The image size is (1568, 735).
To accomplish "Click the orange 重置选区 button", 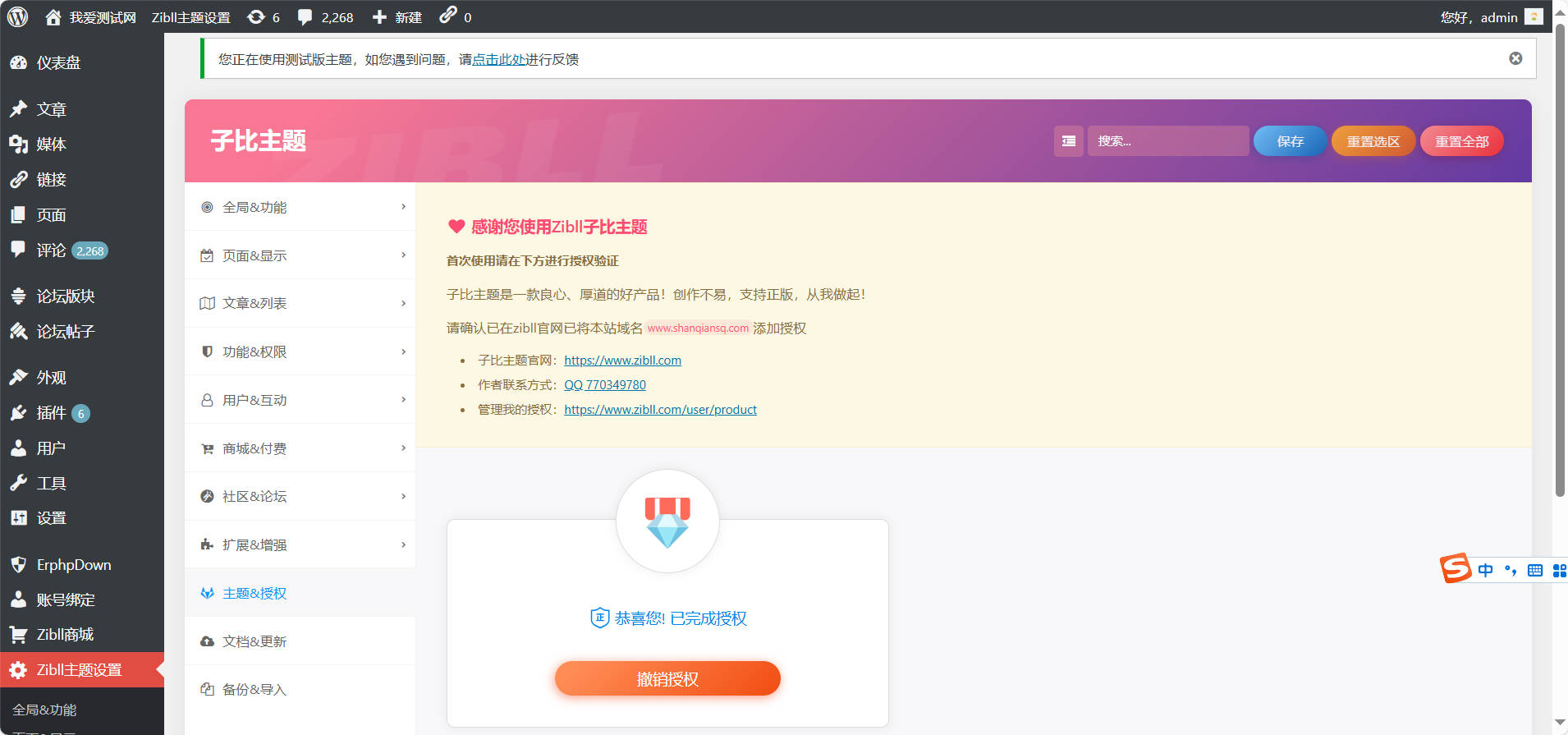I will click(1373, 141).
